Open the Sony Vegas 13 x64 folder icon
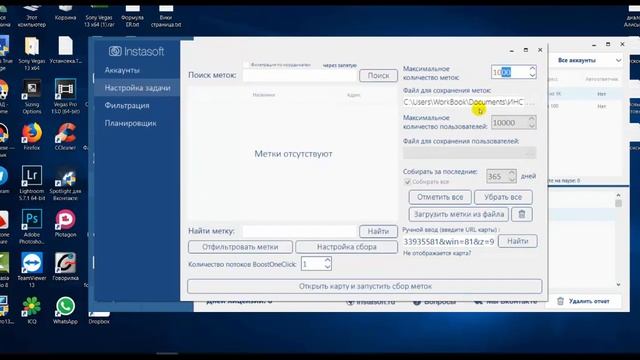Viewport: 640px width, 360px height. [32, 53]
